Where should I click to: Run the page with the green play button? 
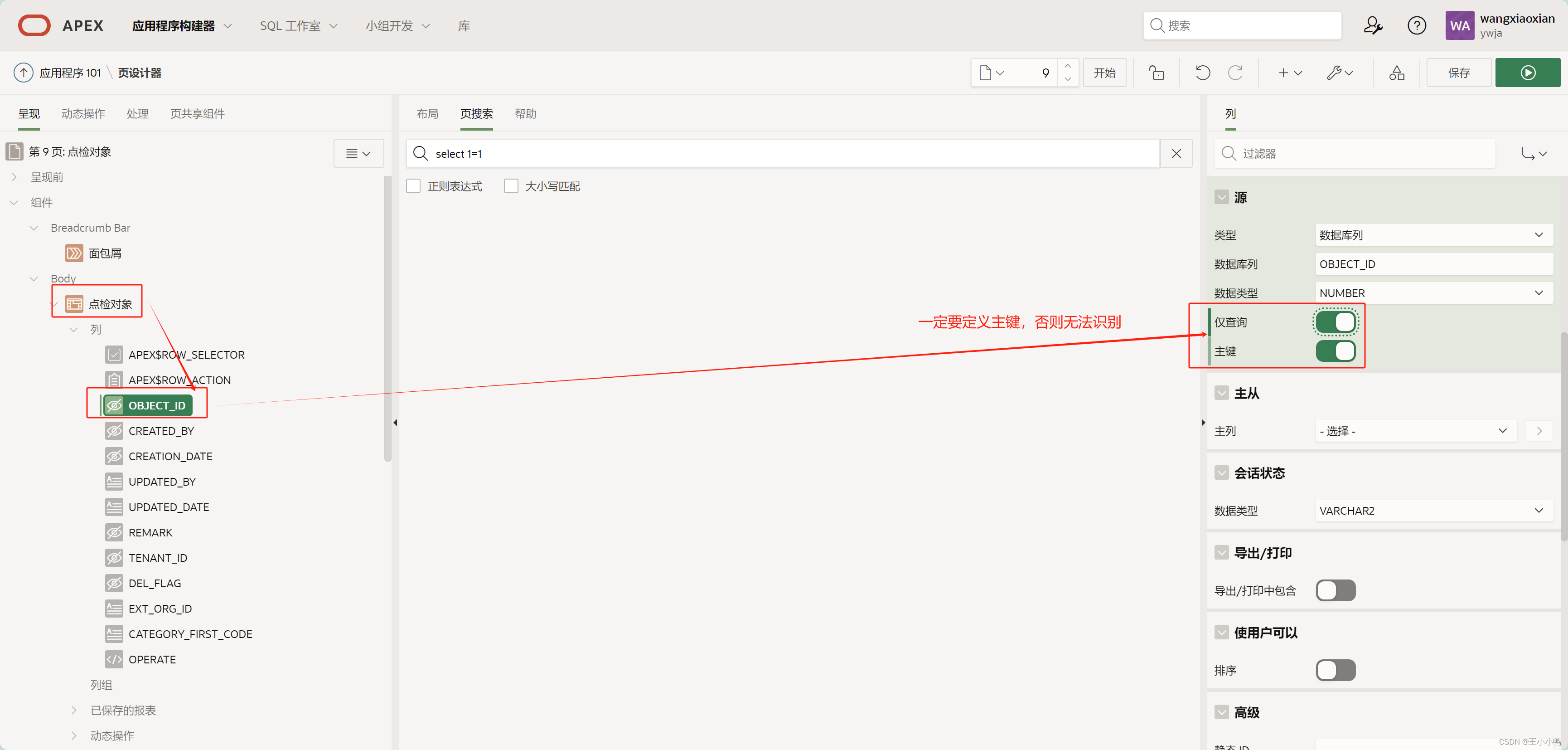pos(1528,73)
